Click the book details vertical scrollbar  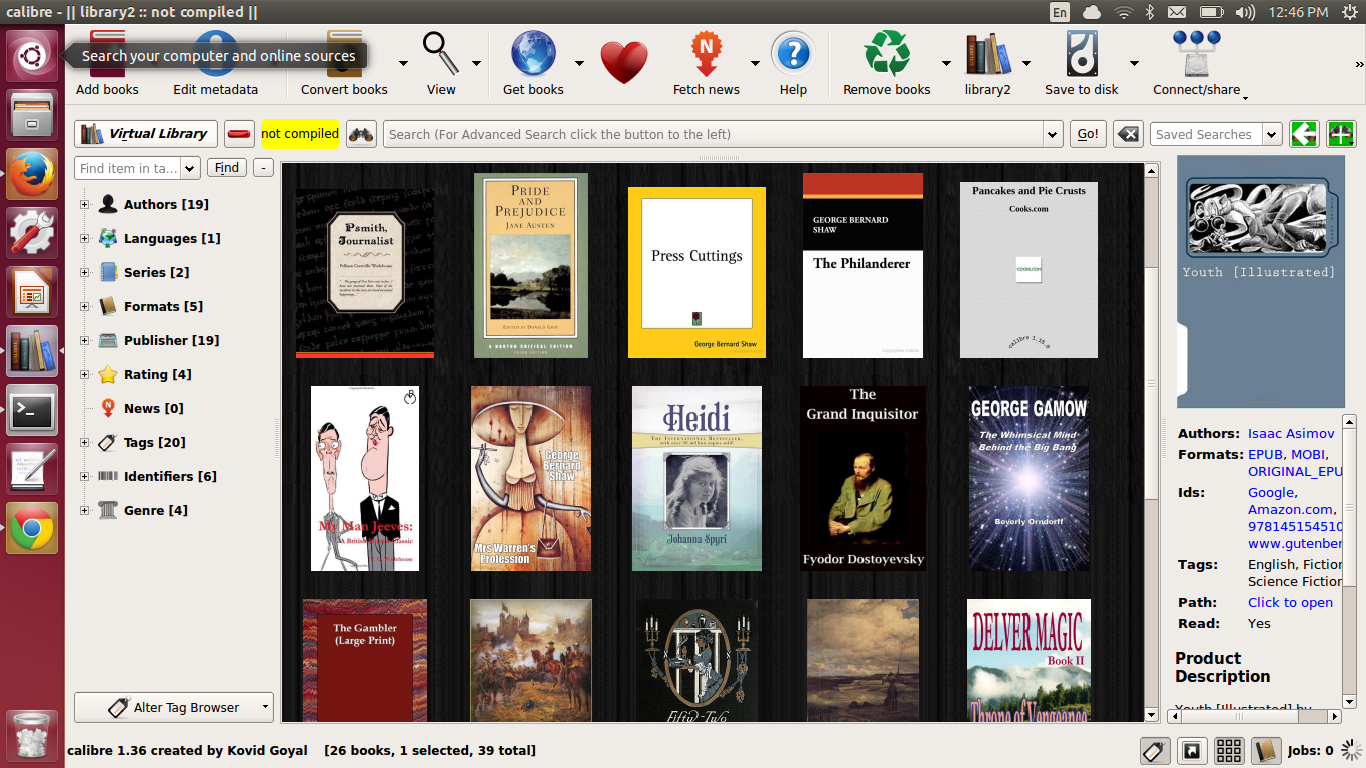(1349, 561)
